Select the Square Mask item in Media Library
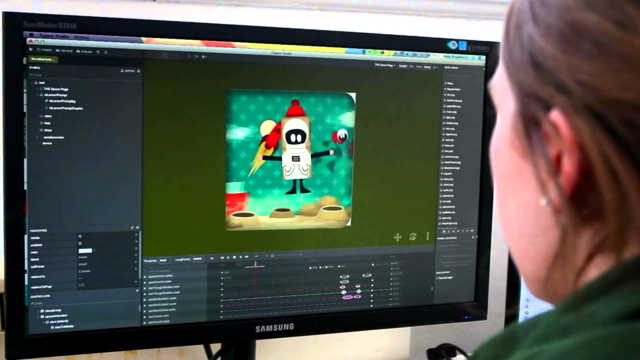Image resolution: width=640 pixels, height=360 pixels. [453, 89]
